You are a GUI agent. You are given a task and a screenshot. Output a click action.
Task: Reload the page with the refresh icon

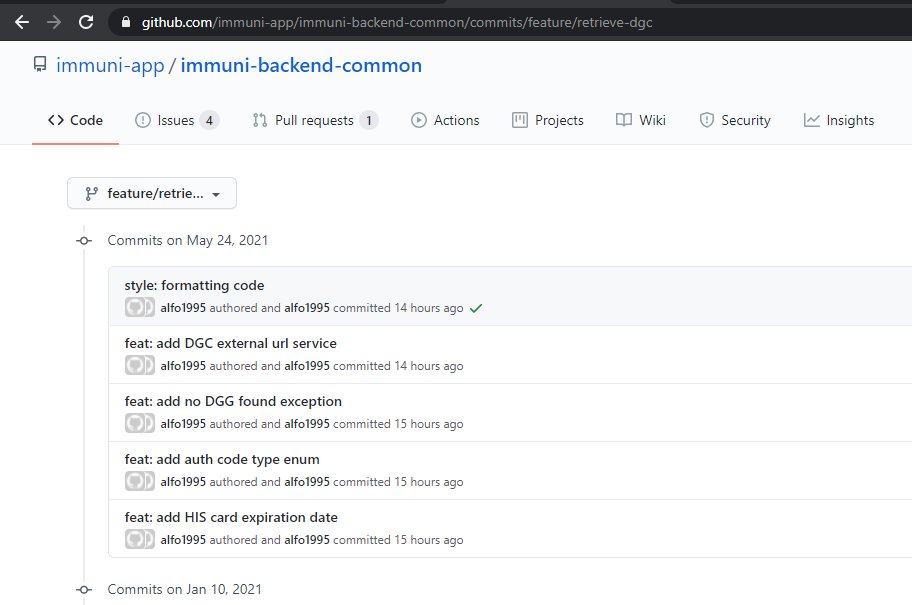86,22
